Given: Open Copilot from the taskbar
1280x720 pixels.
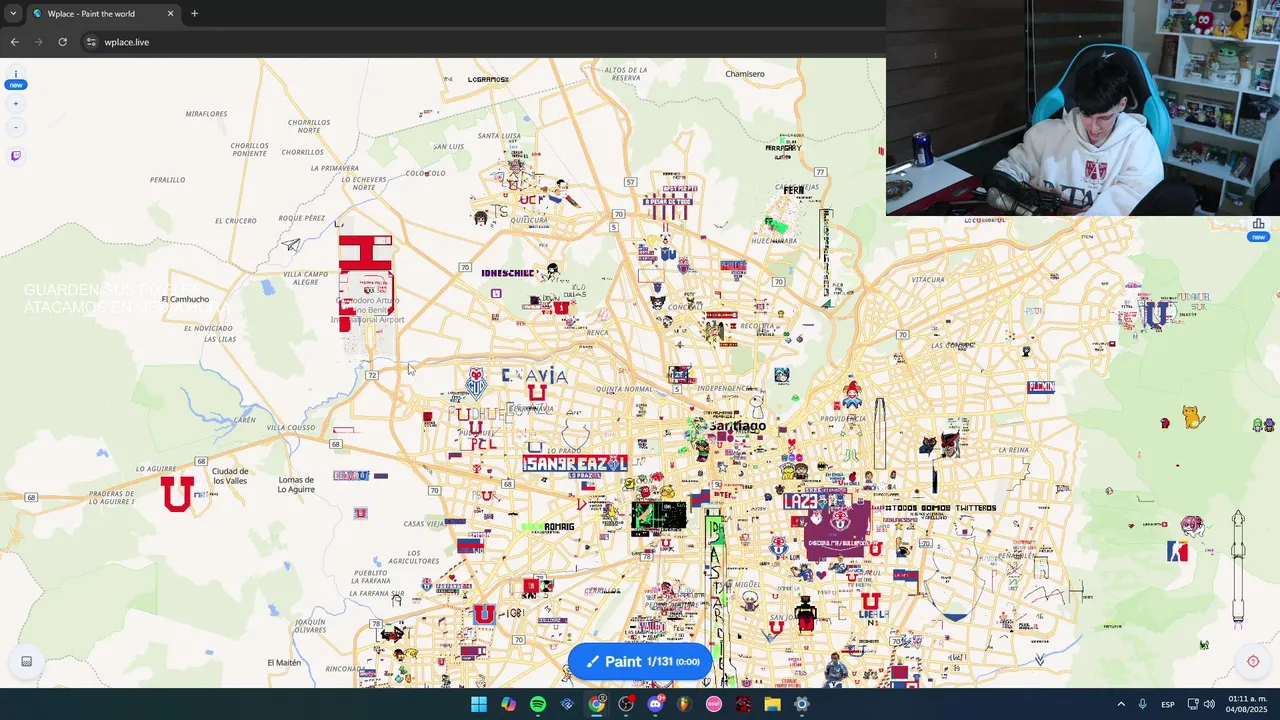Looking at the screenshot, I should (508, 704).
